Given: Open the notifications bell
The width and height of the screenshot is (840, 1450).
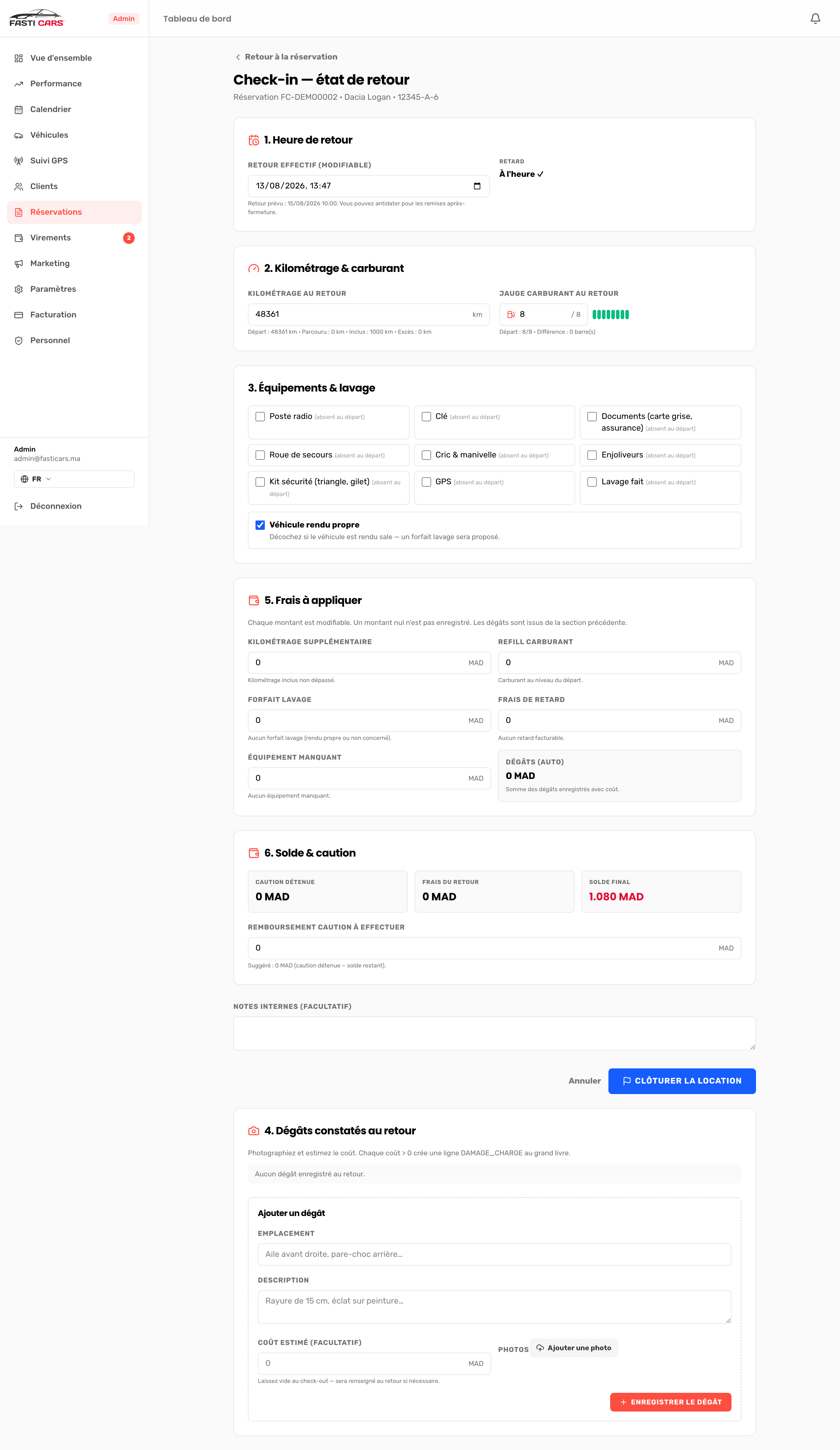Looking at the screenshot, I should pos(815,18).
